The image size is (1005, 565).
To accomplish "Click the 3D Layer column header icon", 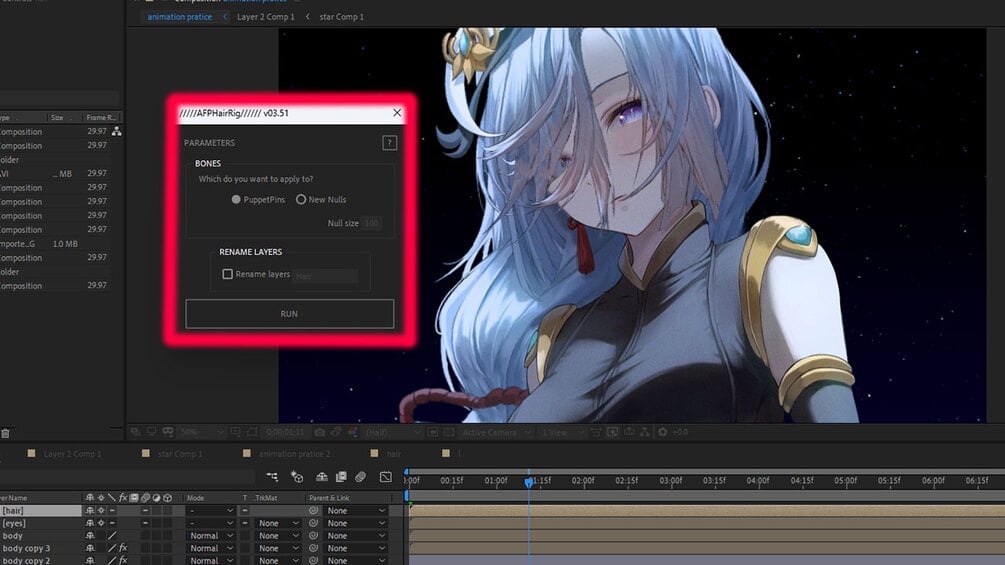I will [168, 498].
